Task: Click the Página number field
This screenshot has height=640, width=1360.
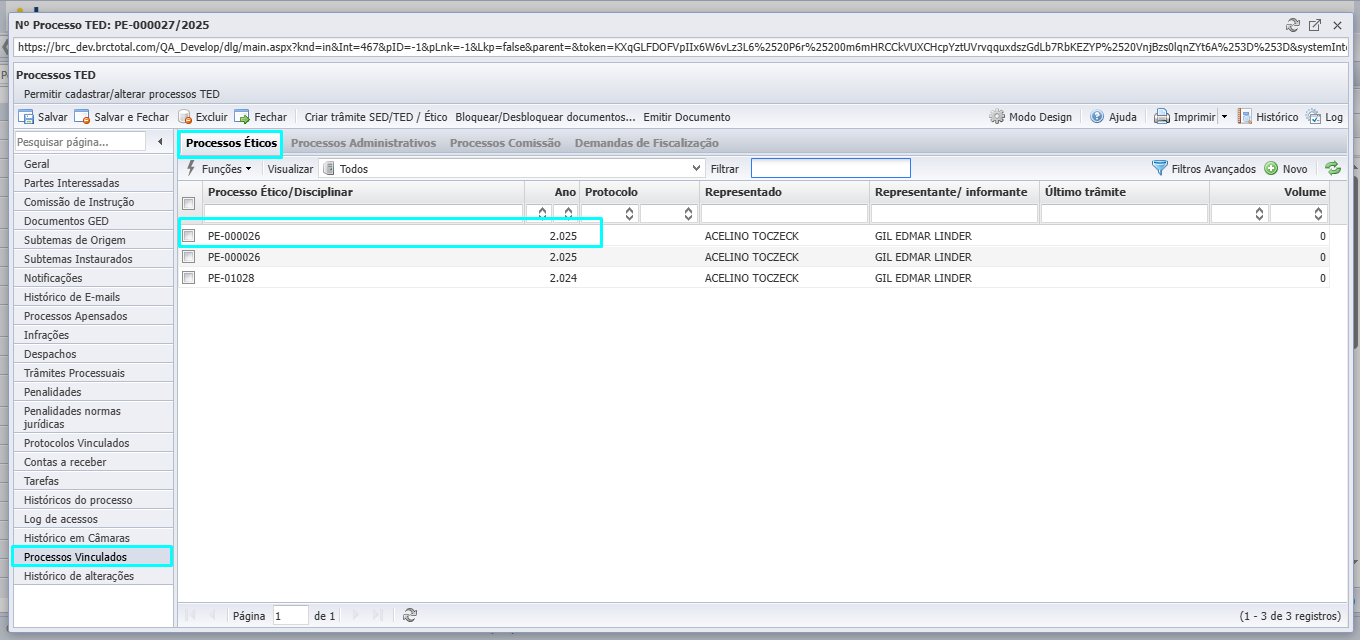Action: (290, 616)
